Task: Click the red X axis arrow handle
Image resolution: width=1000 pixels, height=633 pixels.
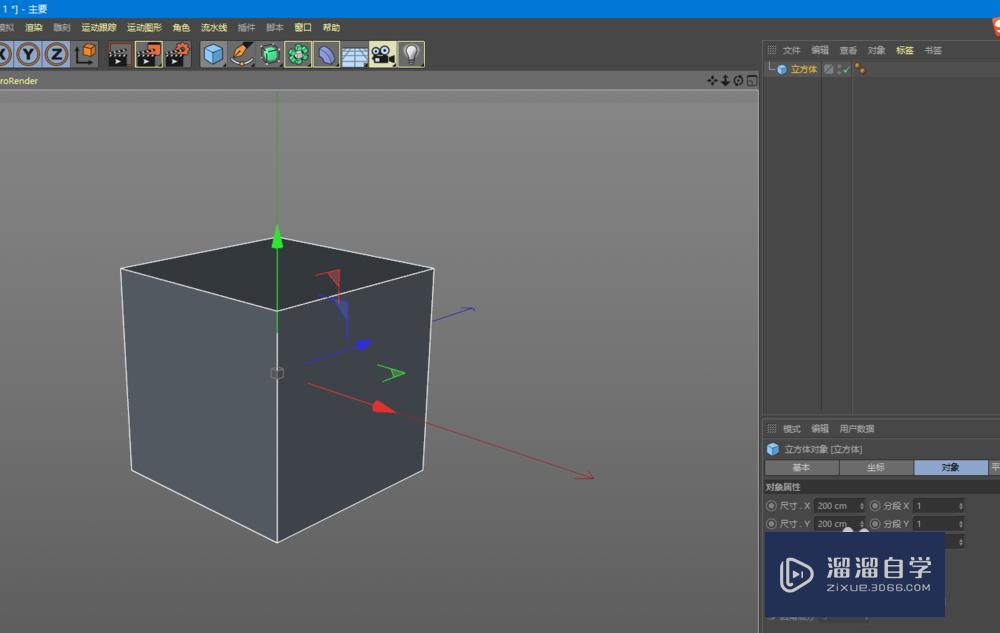Action: pos(383,407)
